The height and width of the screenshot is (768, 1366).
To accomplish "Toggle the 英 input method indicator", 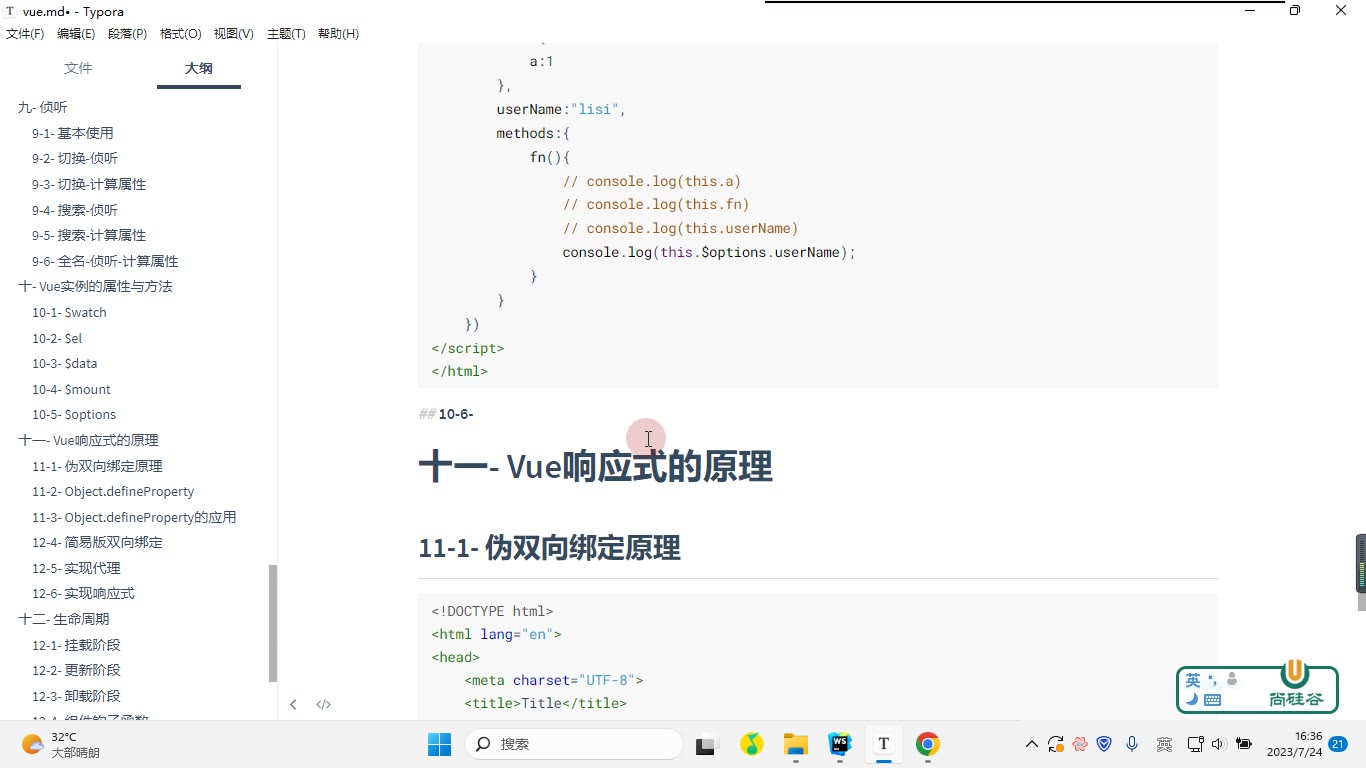I will click(x=1192, y=680).
